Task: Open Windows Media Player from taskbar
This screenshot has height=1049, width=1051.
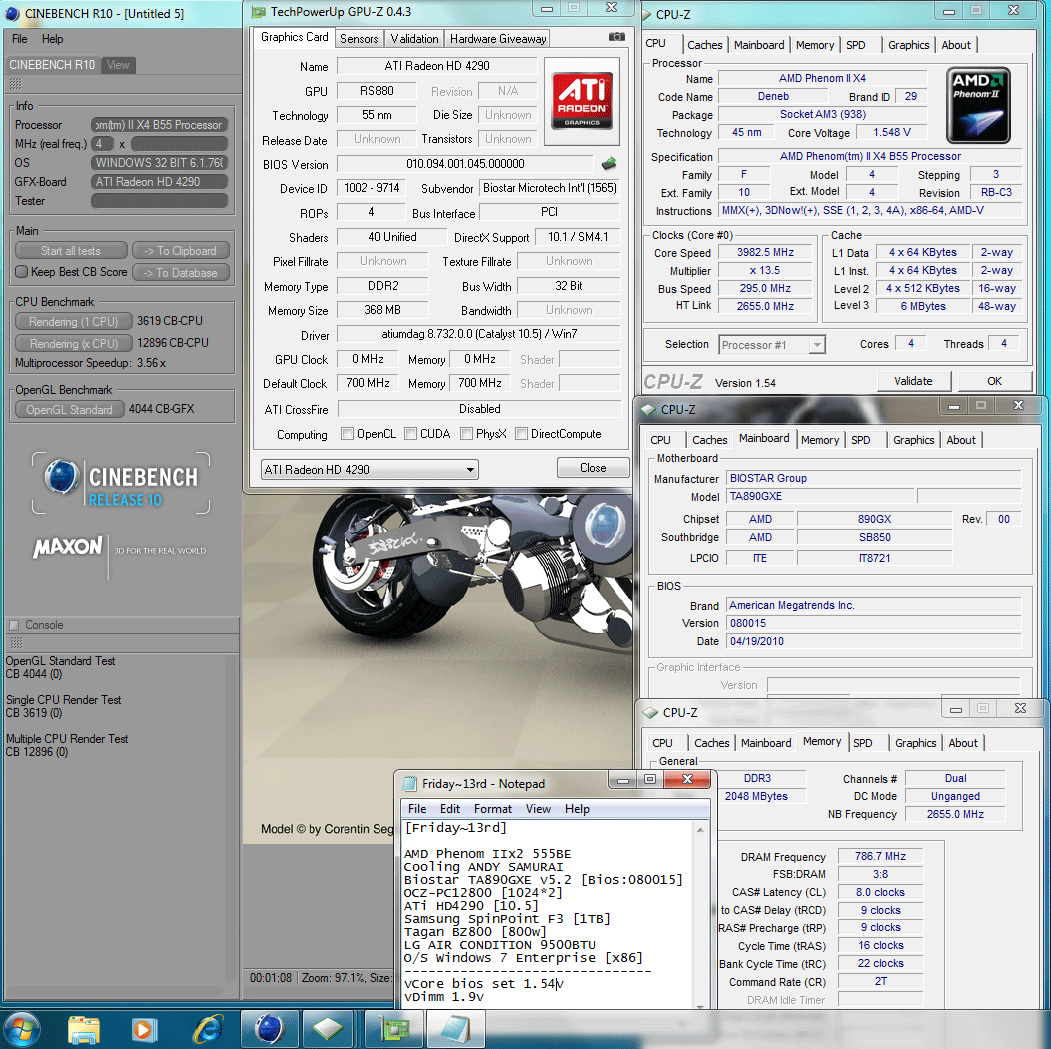Action: click(144, 1028)
